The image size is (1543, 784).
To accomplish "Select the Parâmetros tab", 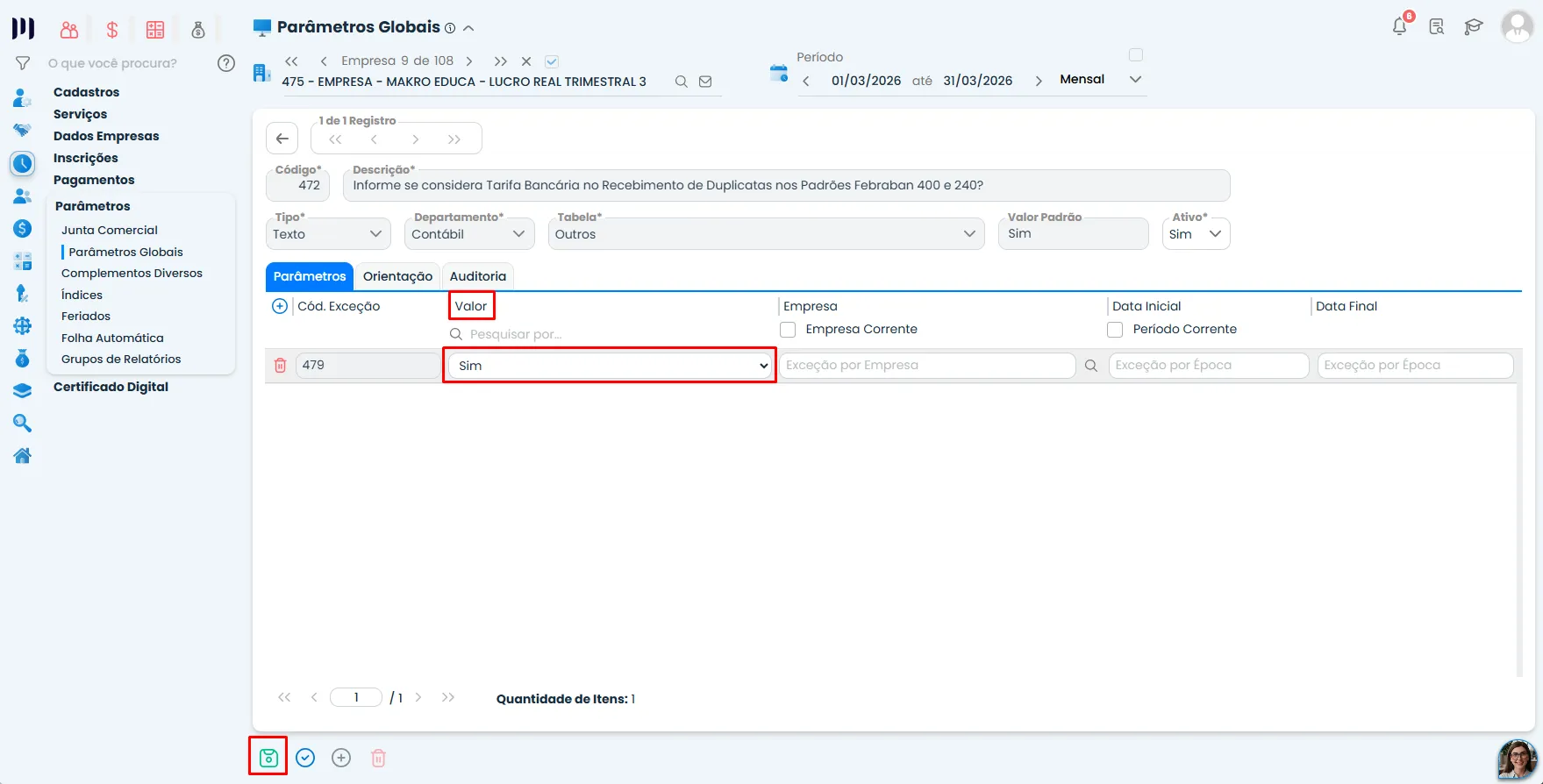I will coord(310,276).
